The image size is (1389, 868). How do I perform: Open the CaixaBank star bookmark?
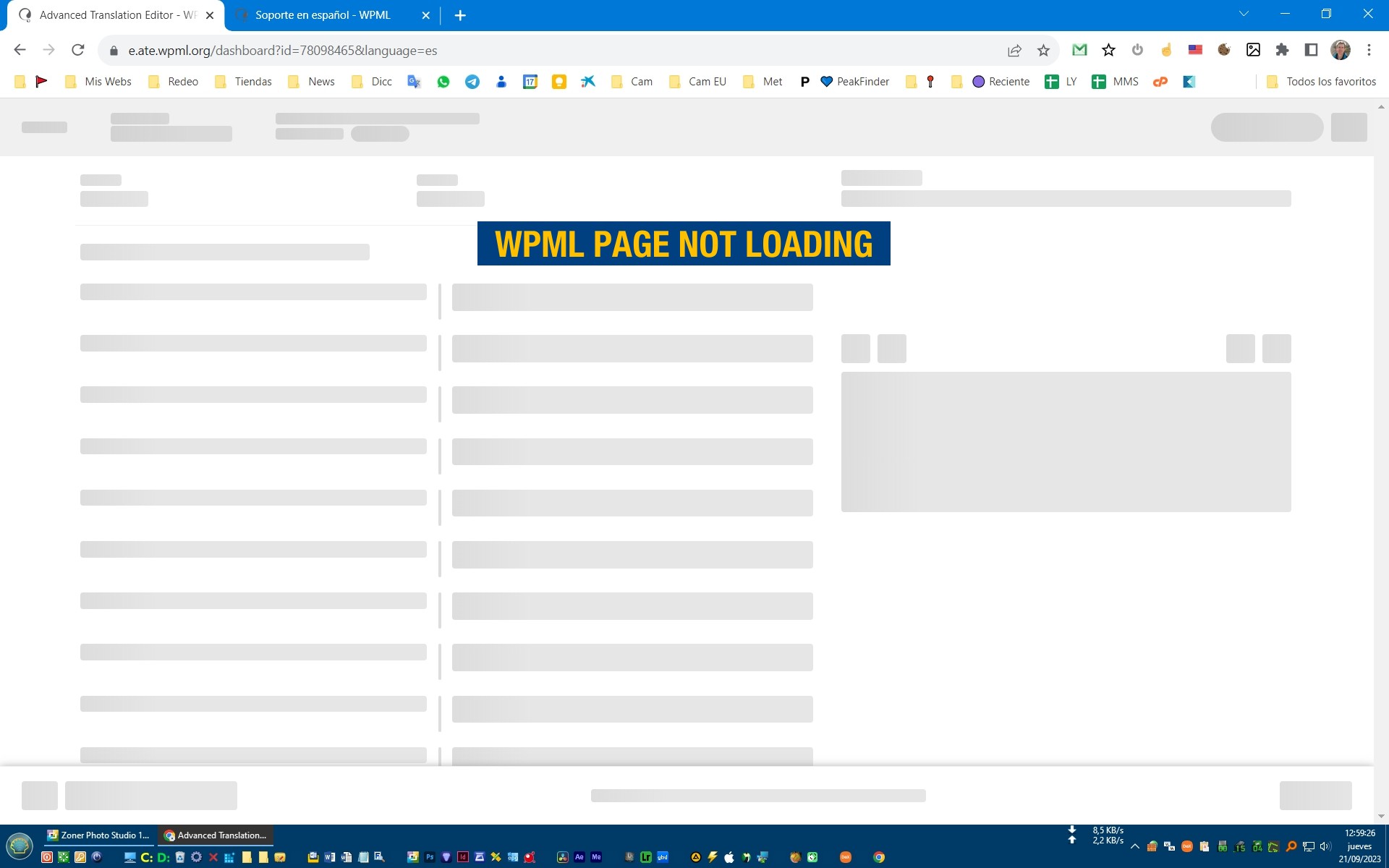tap(588, 82)
